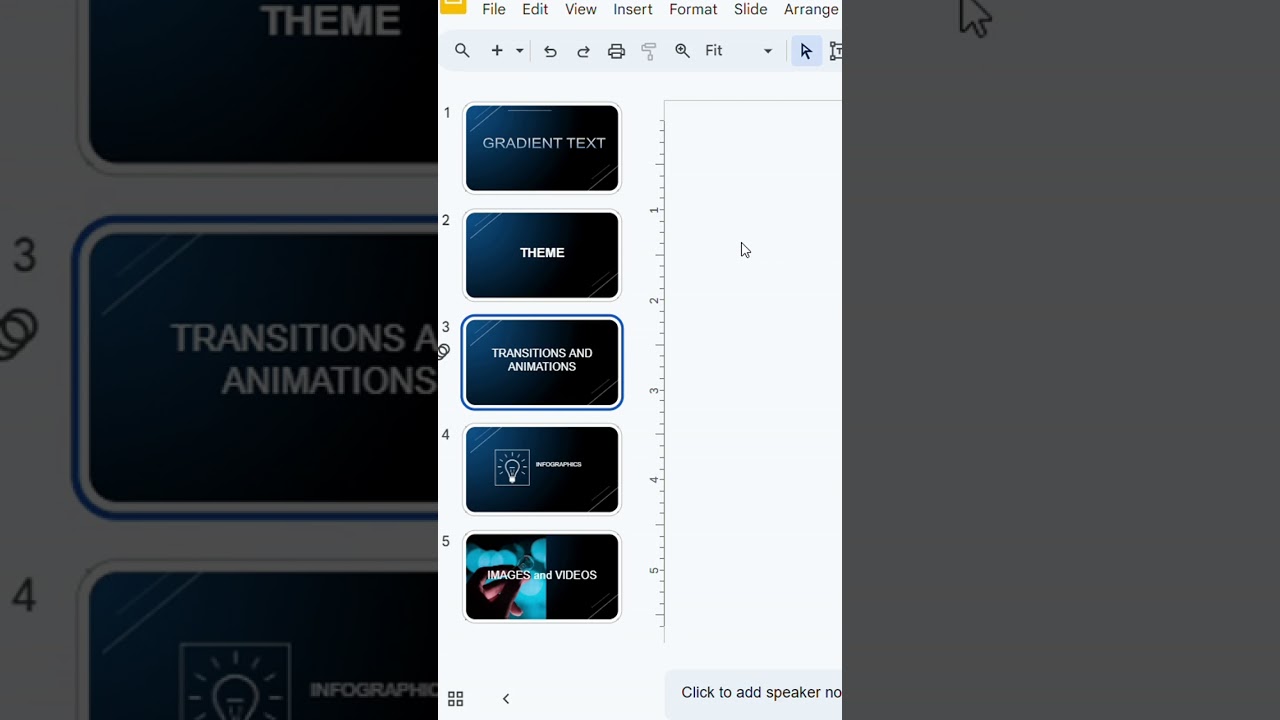1280x720 pixels.
Task: Open the View menu
Action: [x=581, y=9]
